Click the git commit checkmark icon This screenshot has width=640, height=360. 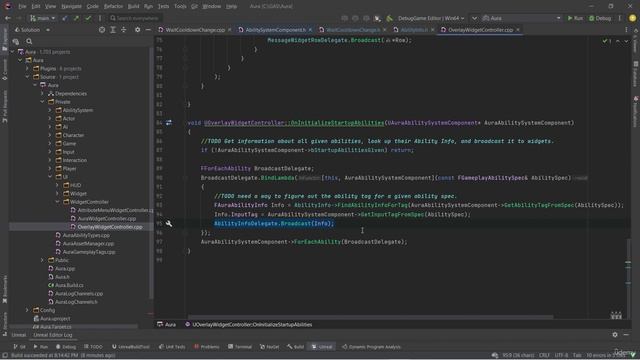[88, 18]
